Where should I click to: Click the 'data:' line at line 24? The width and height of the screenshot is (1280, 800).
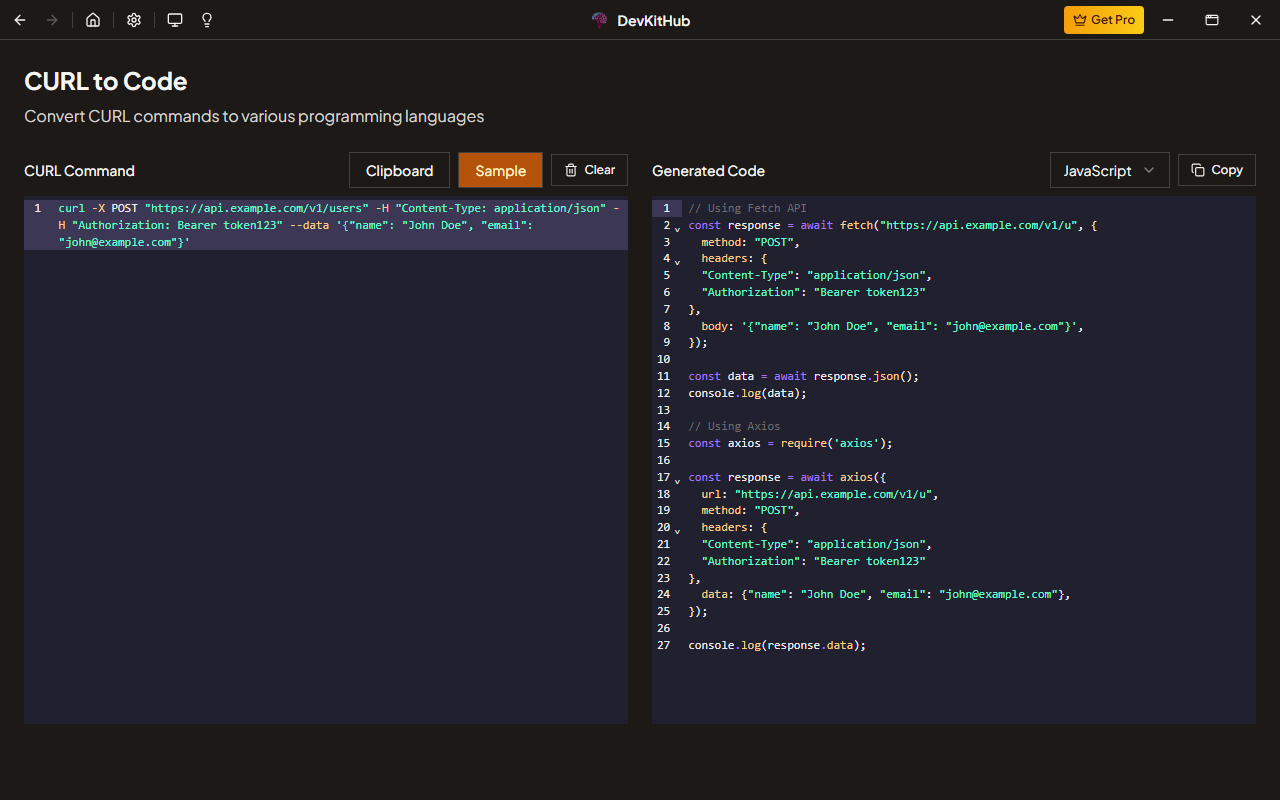[886, 594]
